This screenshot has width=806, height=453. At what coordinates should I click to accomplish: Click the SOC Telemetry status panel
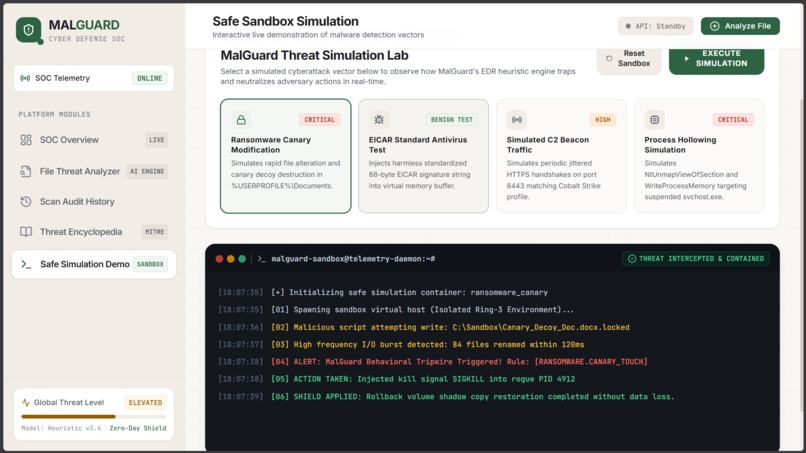click(x=94, y=78)
